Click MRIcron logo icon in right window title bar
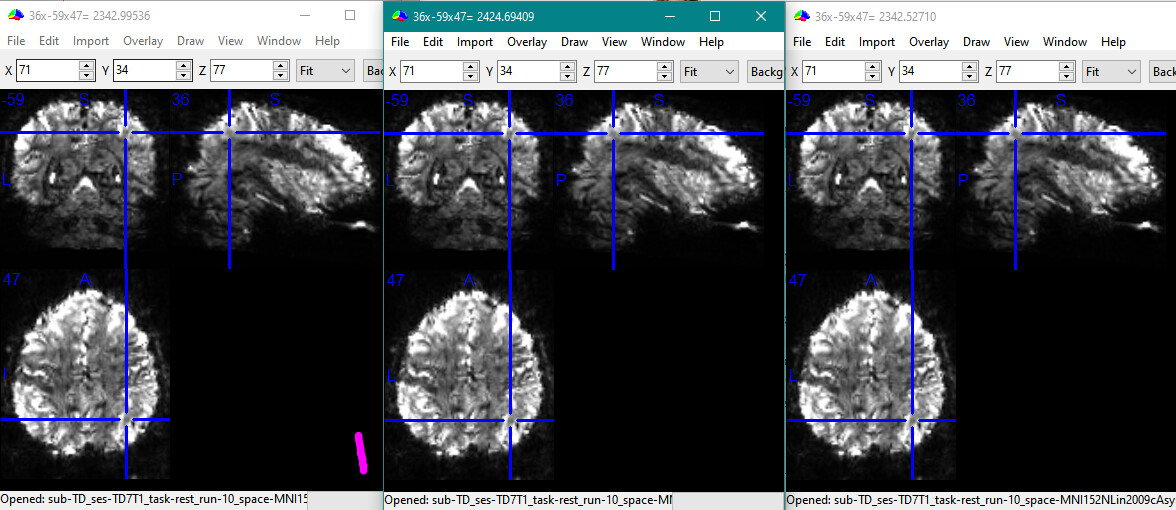Image resolution: width=1176 pixels, height=510 pixels. pos(802,16)
